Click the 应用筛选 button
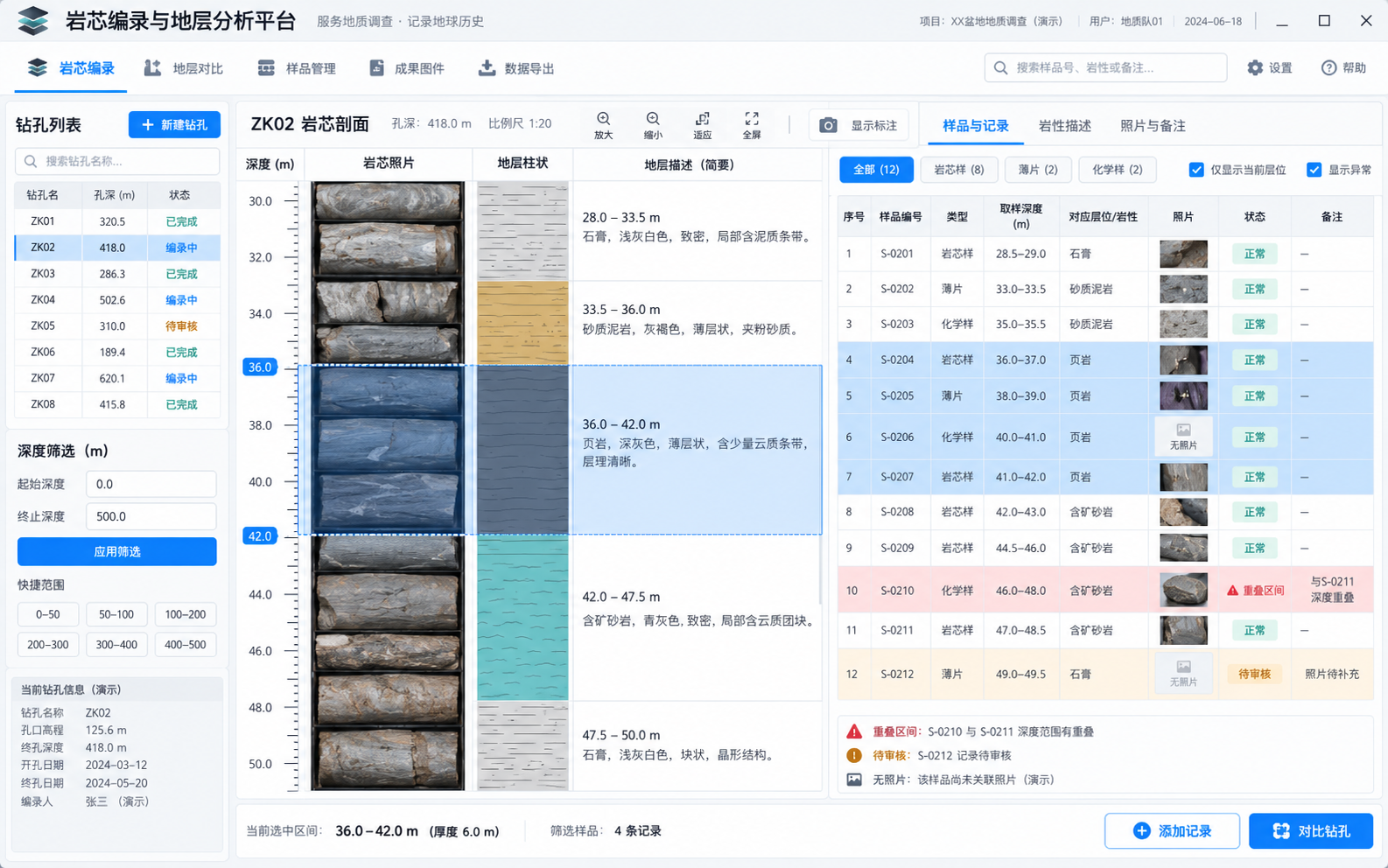The width and height of the screenshot is (1388, 868). pyautogui.click(x=117, y=552)
